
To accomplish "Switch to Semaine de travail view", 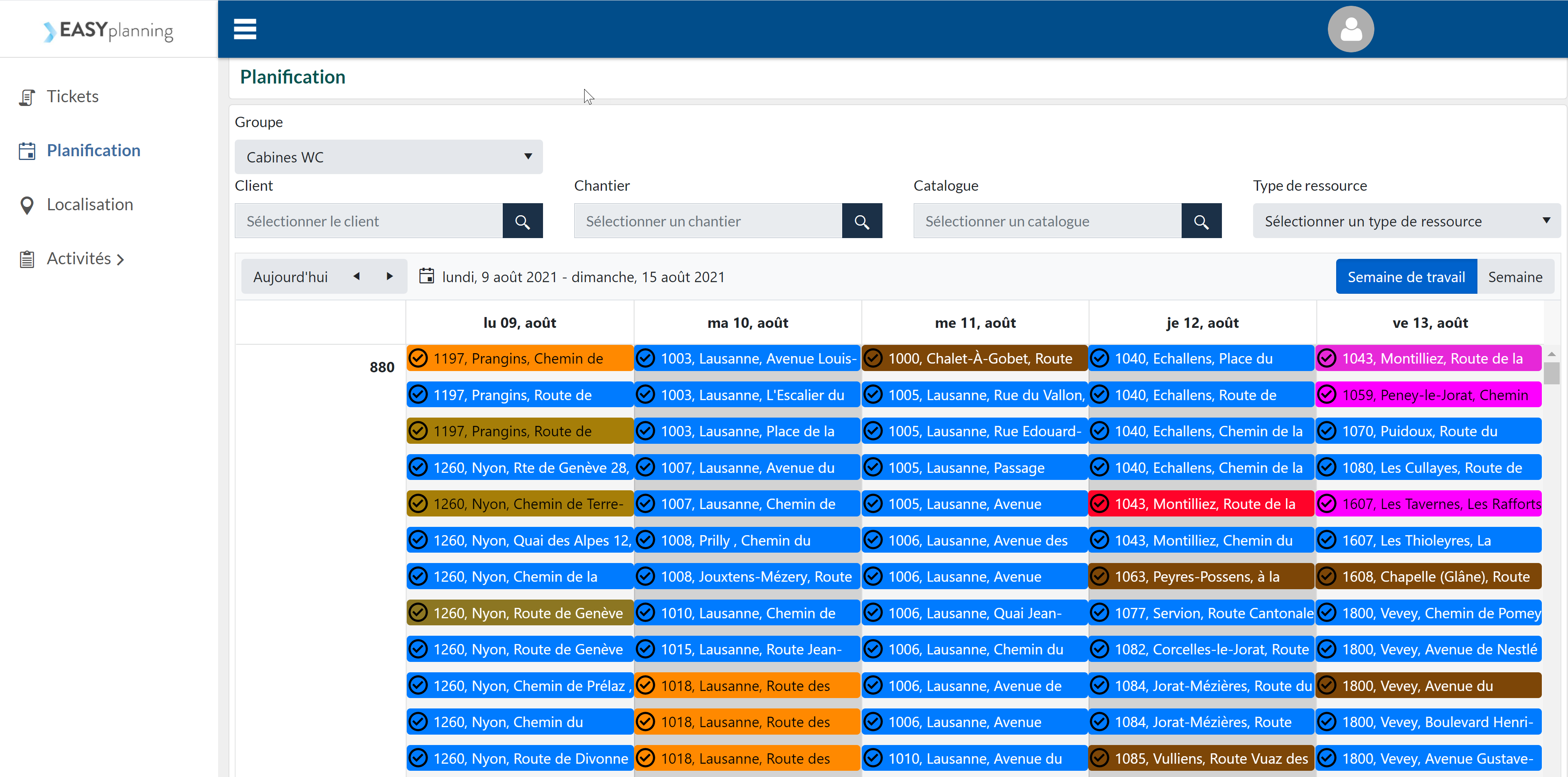I will tap(1406, 276).
